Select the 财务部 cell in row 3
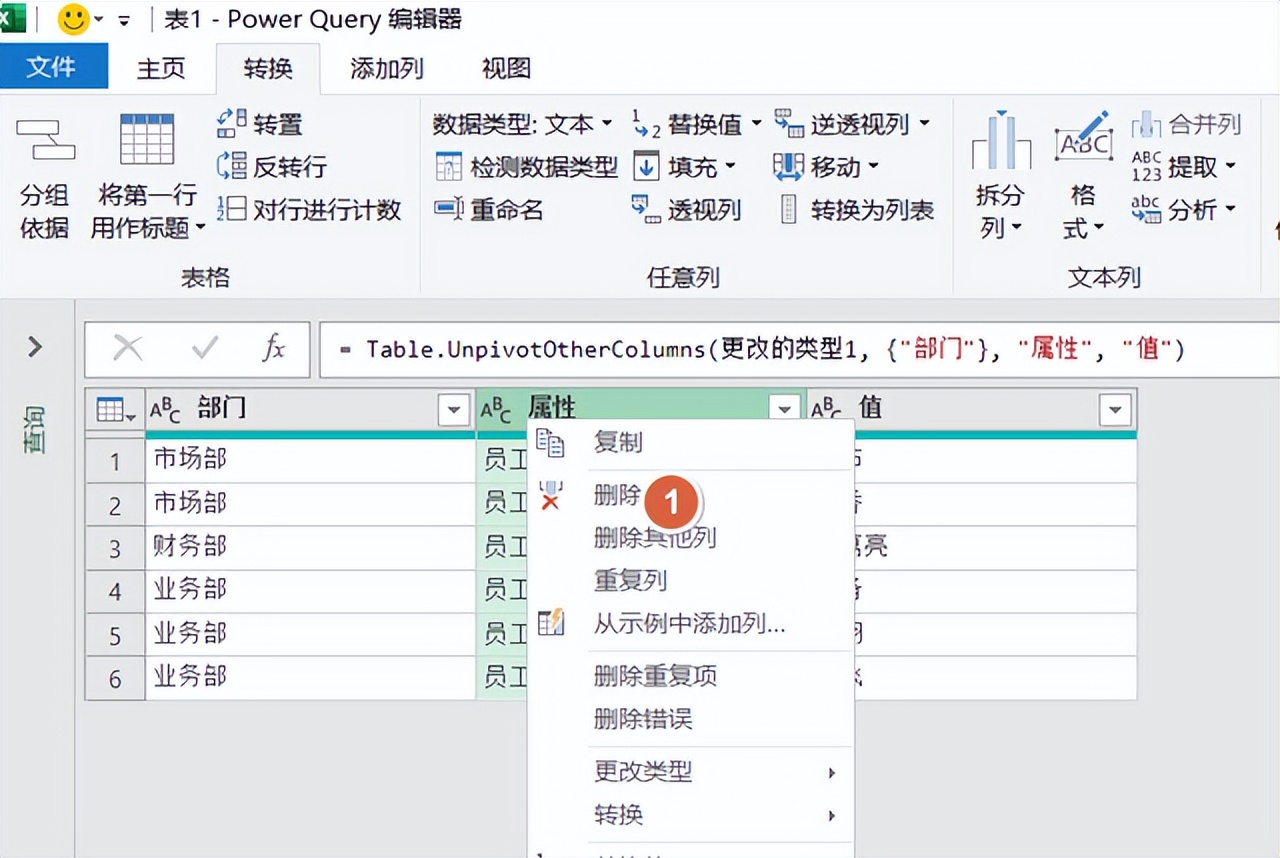 coord(310,547)
